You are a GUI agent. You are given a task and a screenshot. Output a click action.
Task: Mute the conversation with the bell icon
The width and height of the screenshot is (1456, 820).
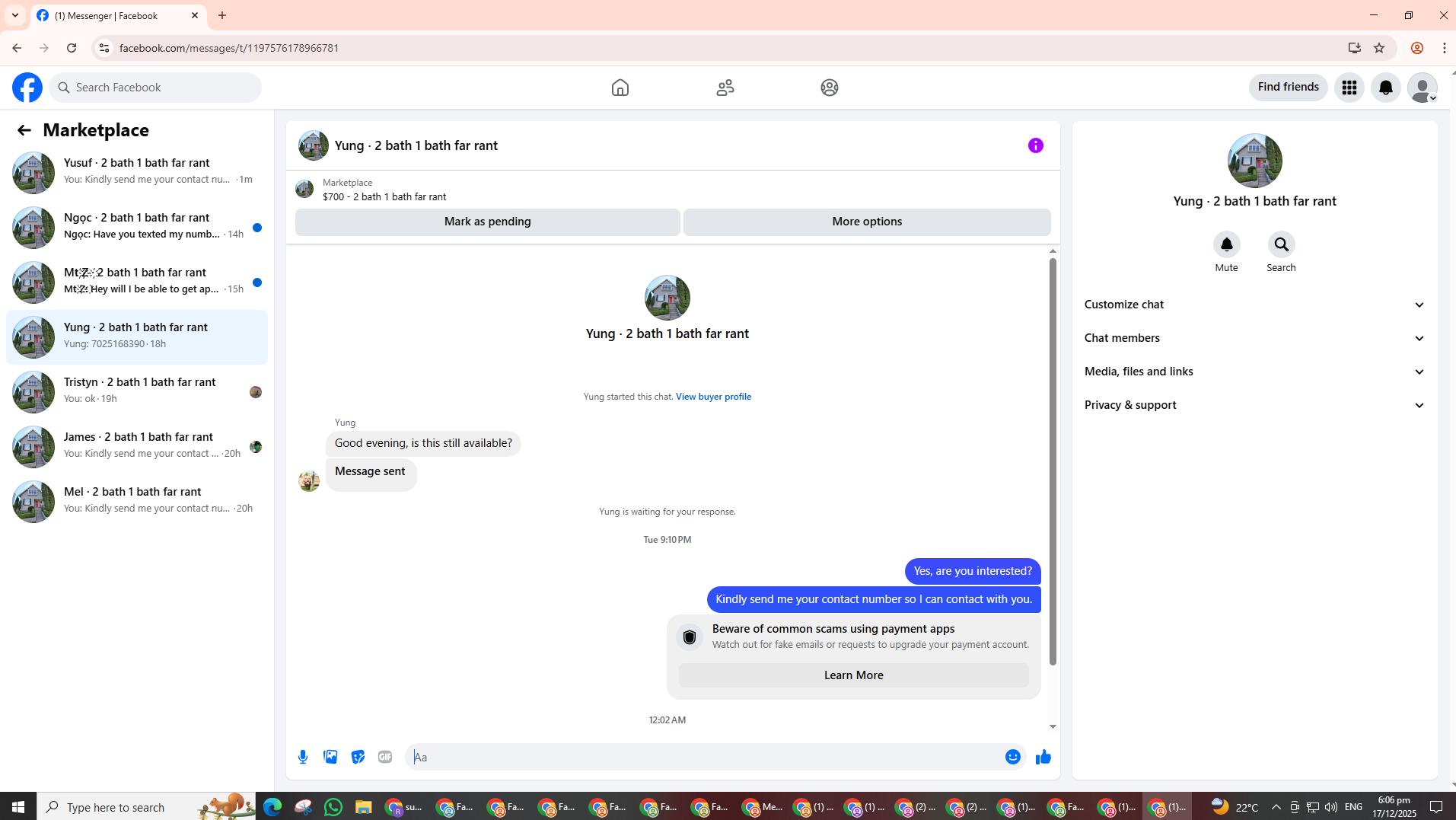pos(1227,244)
